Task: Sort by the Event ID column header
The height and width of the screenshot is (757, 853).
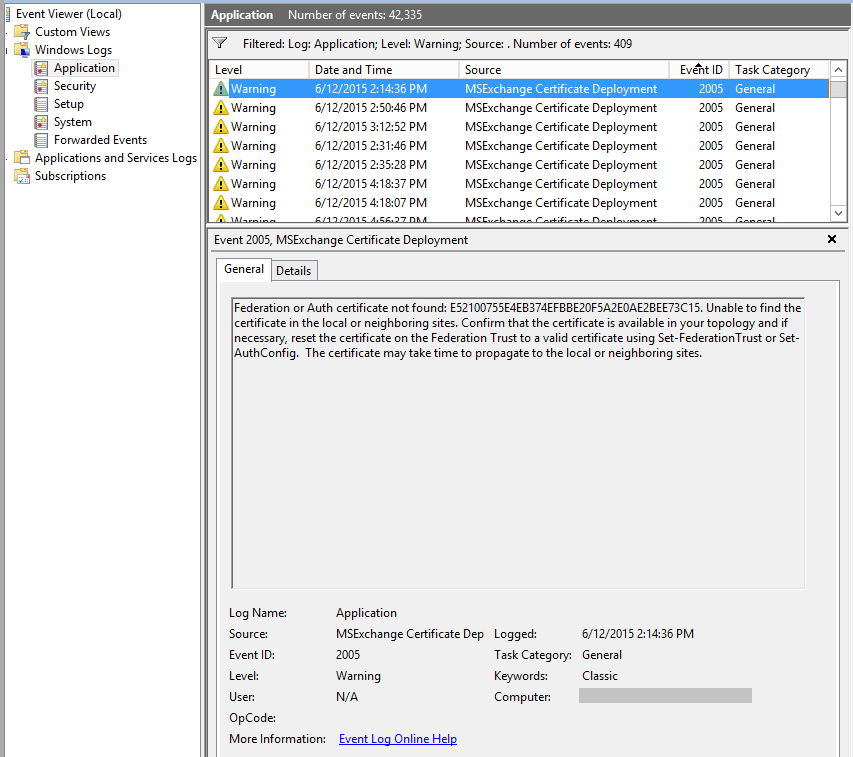Action: point(701,70)
